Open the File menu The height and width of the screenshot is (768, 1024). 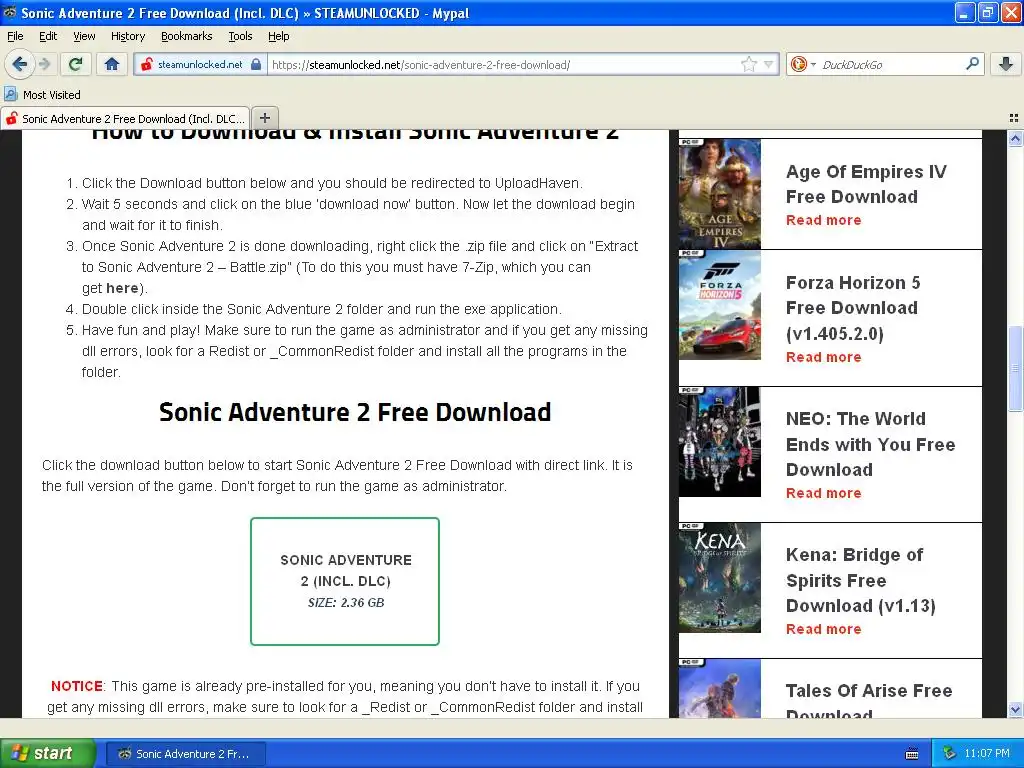[x=15, y=37]
